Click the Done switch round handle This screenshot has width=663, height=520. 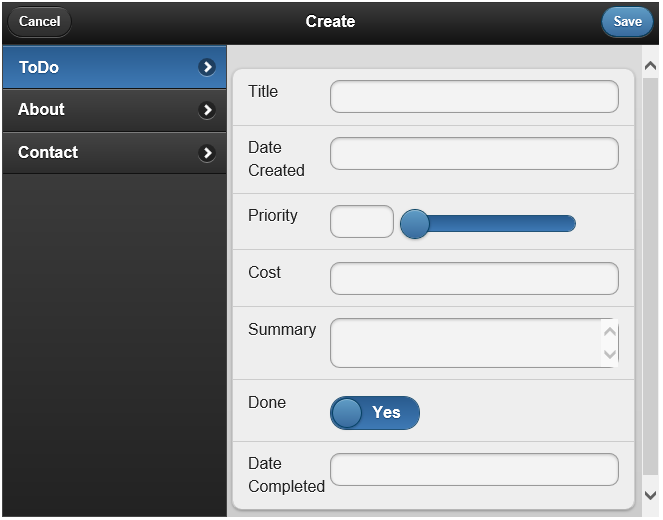point(347,412)
